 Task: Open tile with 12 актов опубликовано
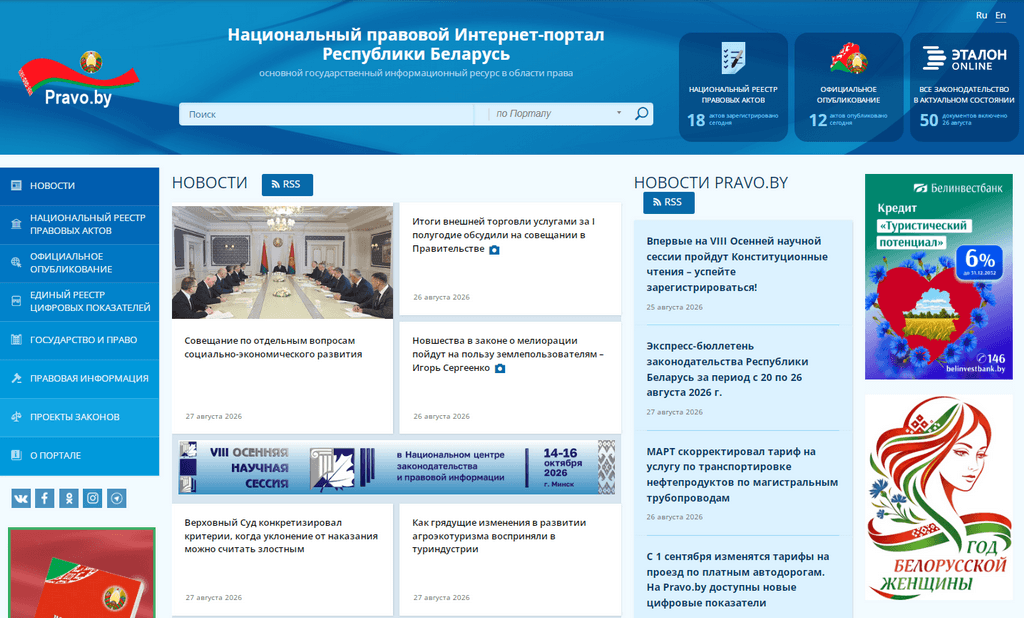pos(849,87)
